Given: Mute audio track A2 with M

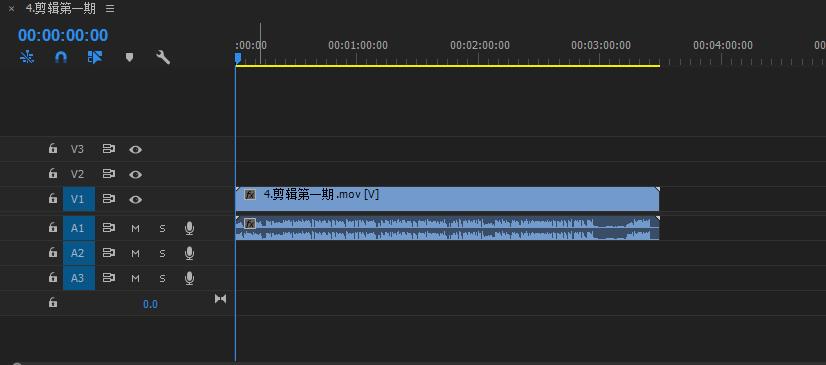Looking at the screenshot, I should (x=135, y=253).
